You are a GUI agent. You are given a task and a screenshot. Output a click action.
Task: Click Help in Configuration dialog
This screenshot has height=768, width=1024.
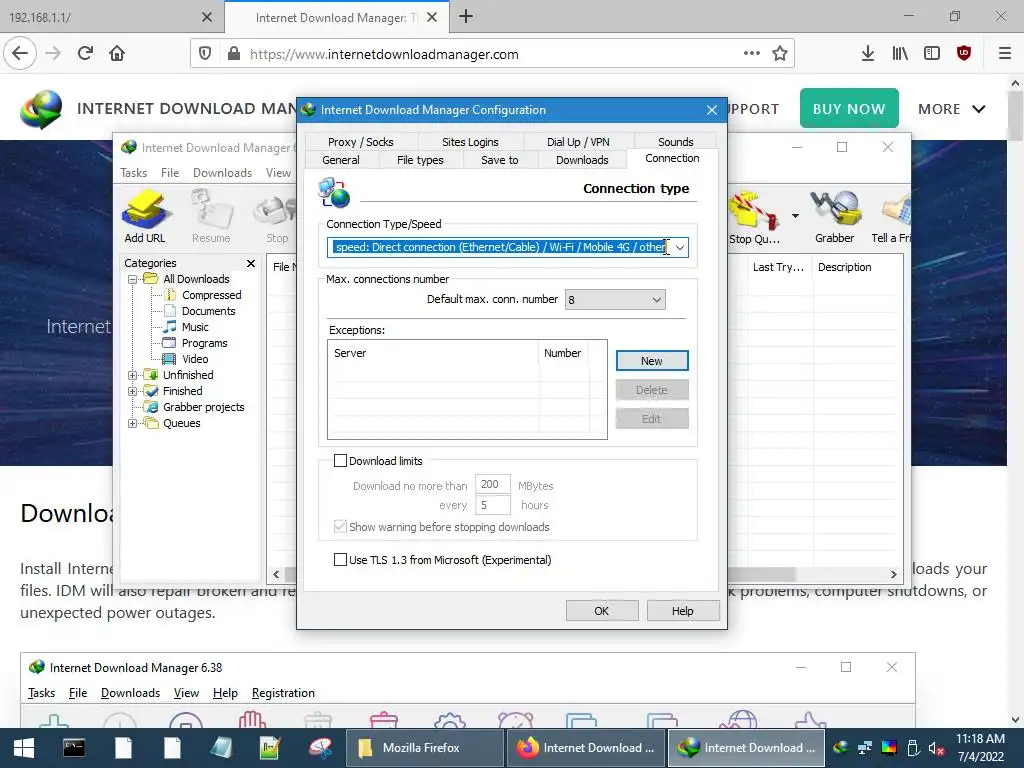point(682,611)
